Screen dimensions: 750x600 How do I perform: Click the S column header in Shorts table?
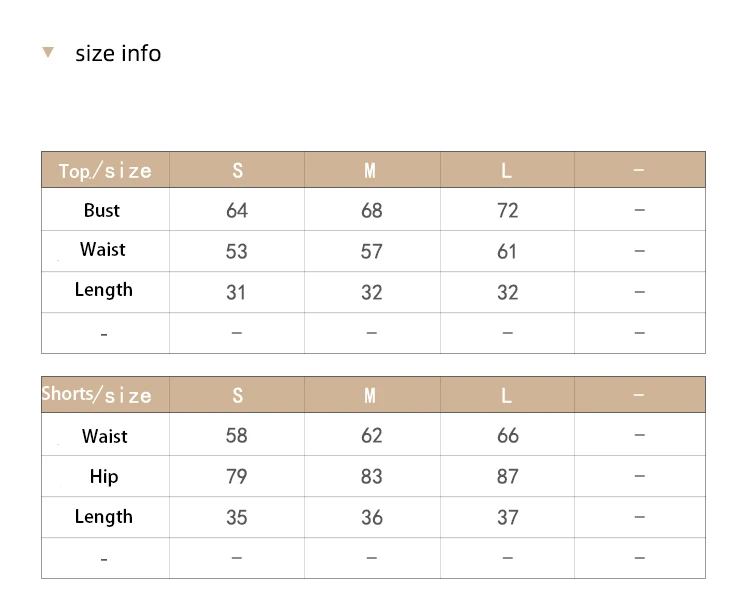point(237,395)
